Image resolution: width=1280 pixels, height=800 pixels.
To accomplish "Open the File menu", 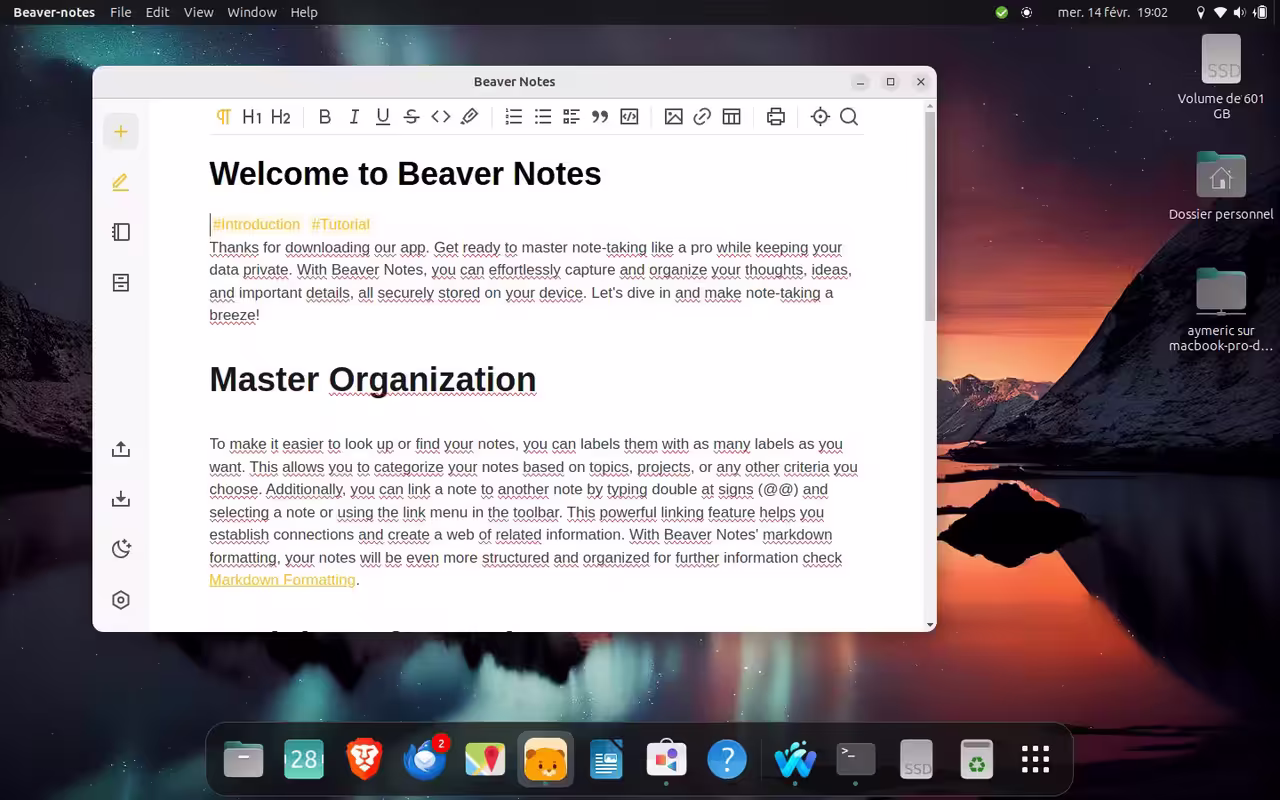I will [x=121, y=12].
